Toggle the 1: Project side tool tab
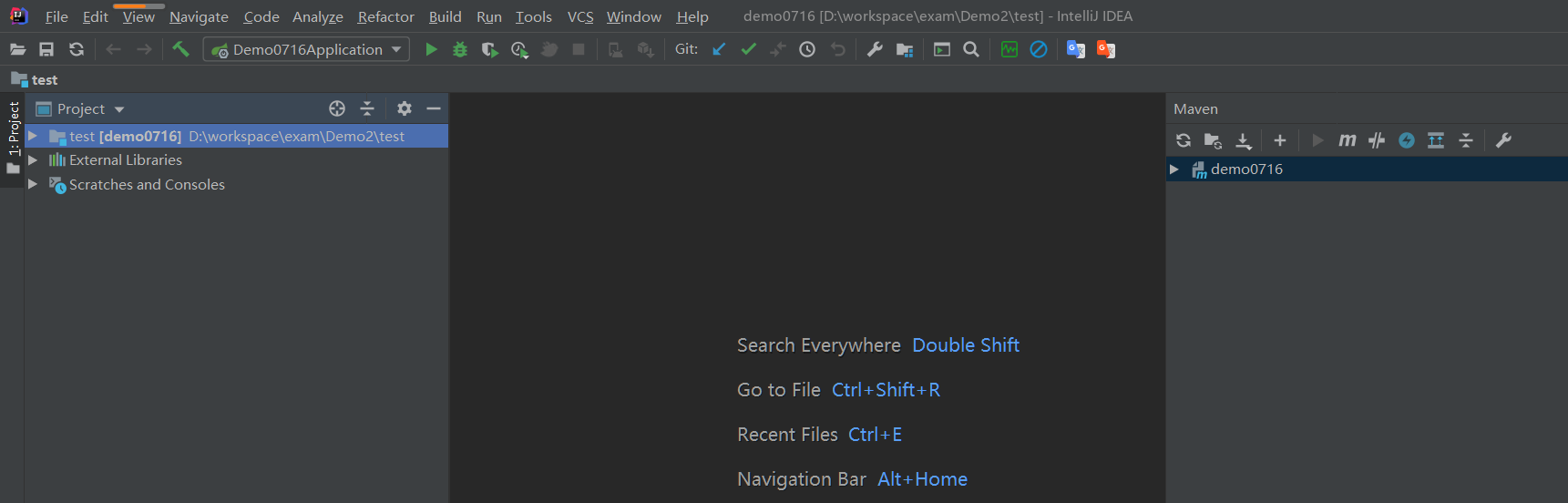Screen dimensions: 1568x503 coord(13,139)
